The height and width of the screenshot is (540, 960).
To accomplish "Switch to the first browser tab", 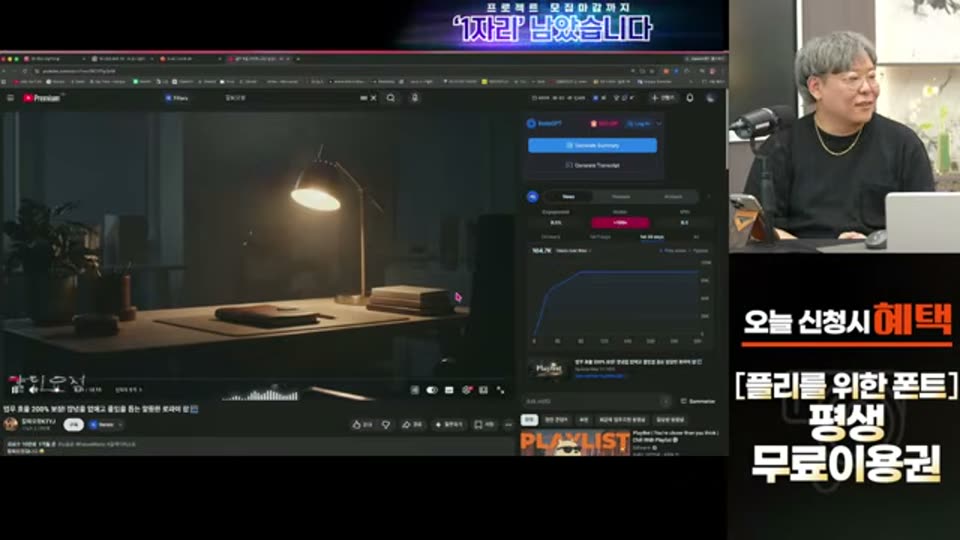I will [55, 59].
